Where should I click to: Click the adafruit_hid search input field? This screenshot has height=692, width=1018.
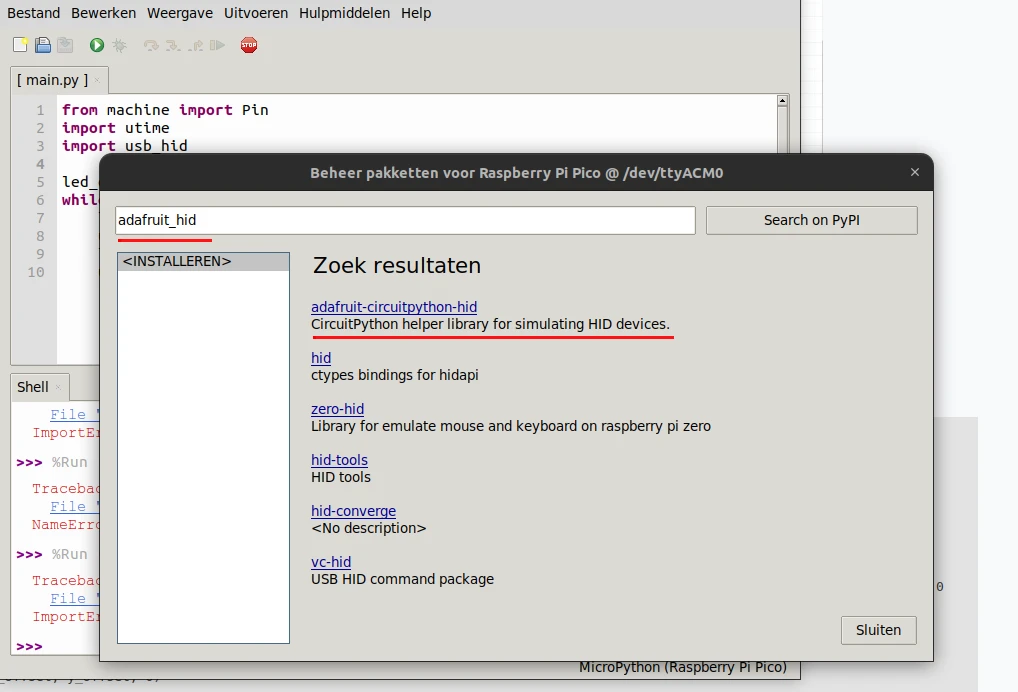point(405,220)
